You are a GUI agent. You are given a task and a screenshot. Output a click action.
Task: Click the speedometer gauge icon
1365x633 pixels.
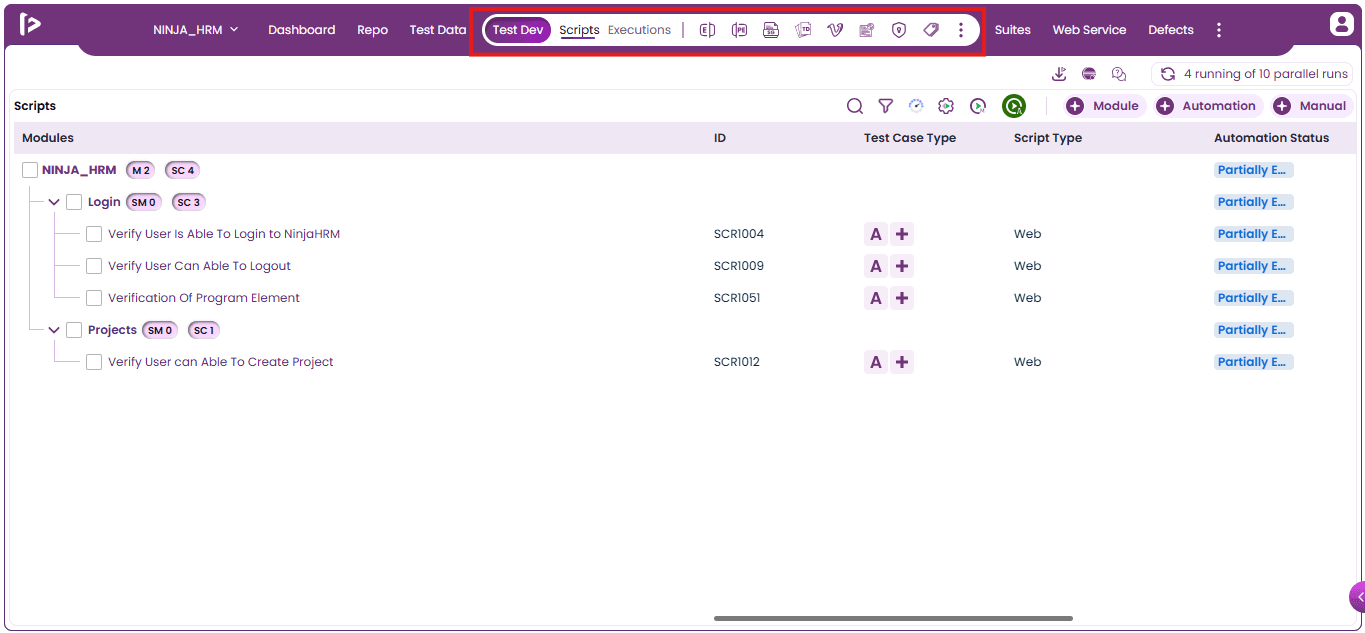(916, 106)
